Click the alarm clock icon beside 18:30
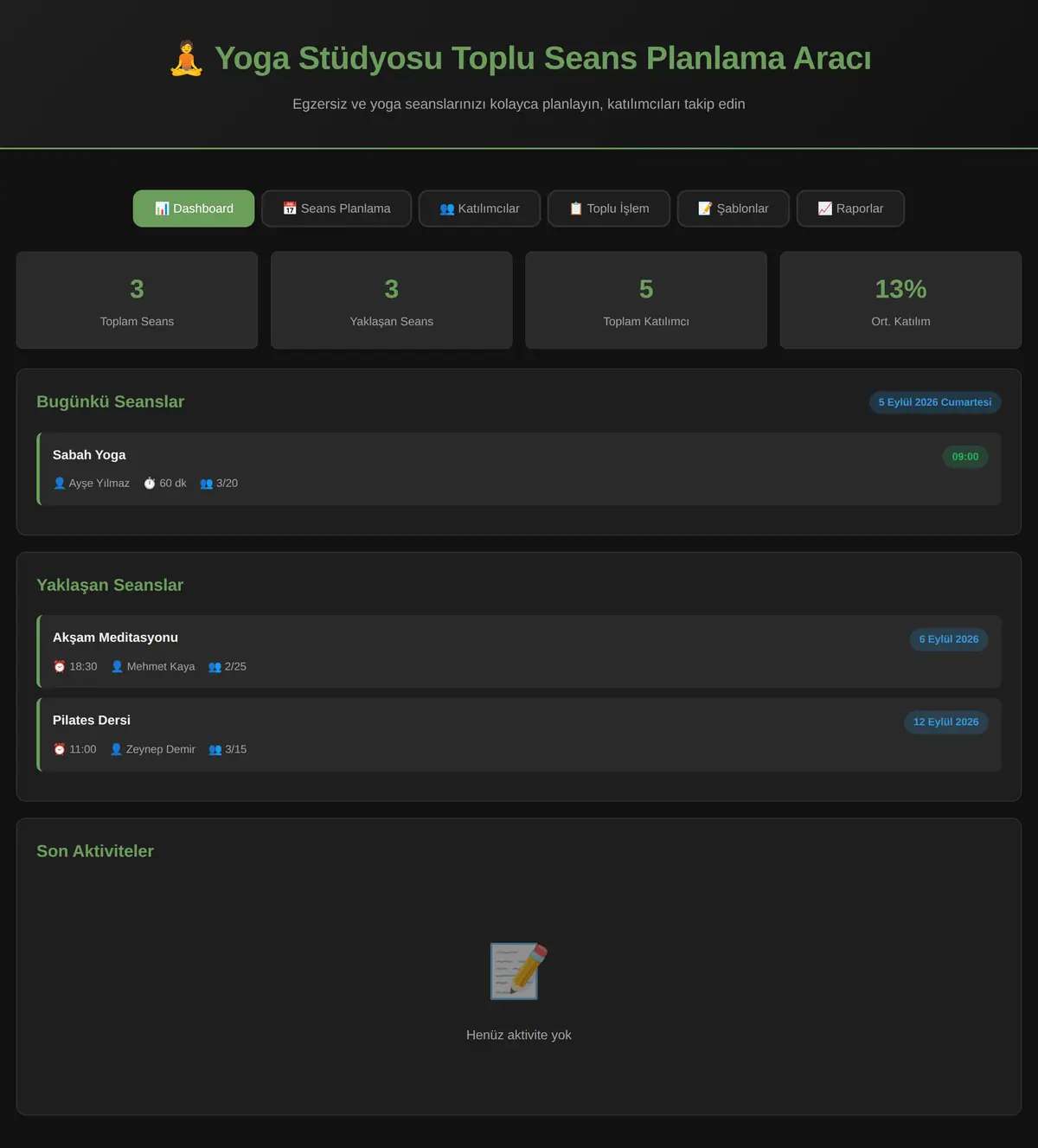This screenshot has width=1038, height=1148. 60,666
